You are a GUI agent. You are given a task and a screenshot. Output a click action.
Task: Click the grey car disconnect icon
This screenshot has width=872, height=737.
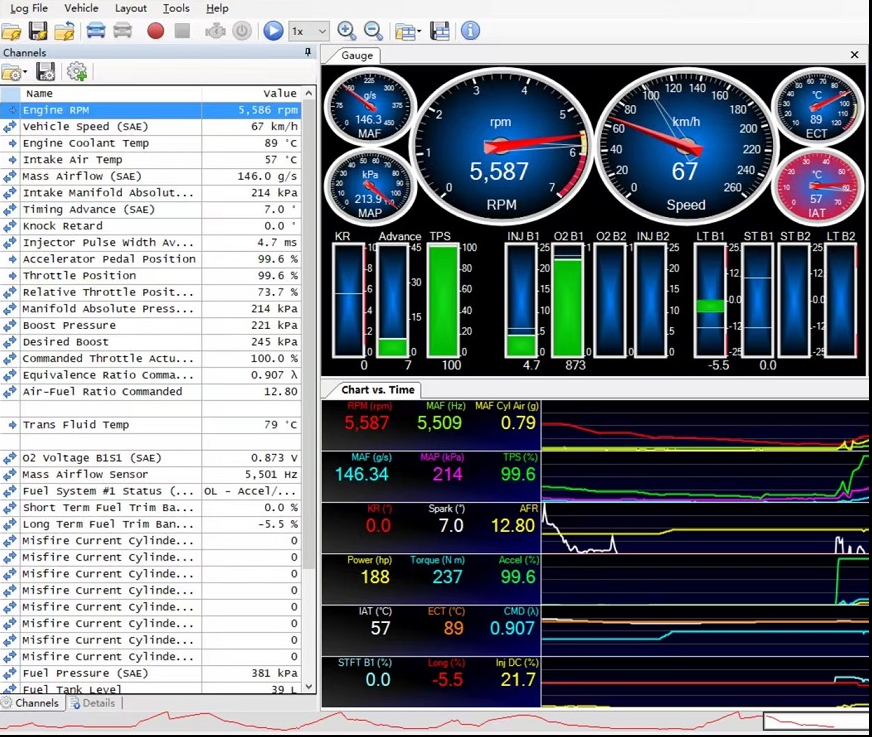[x=122, y=31]
